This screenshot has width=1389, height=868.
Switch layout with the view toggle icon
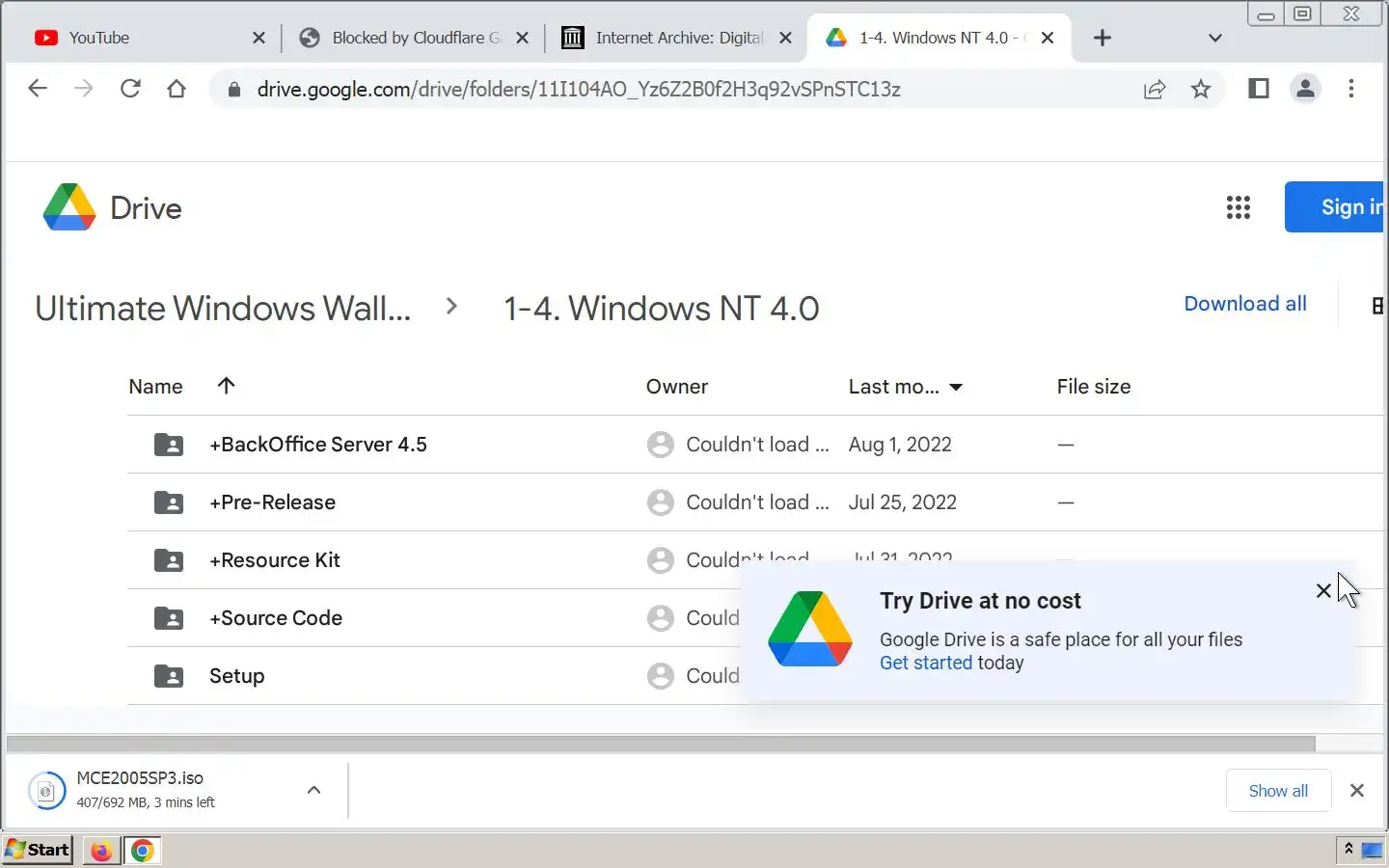(1377, 306)
